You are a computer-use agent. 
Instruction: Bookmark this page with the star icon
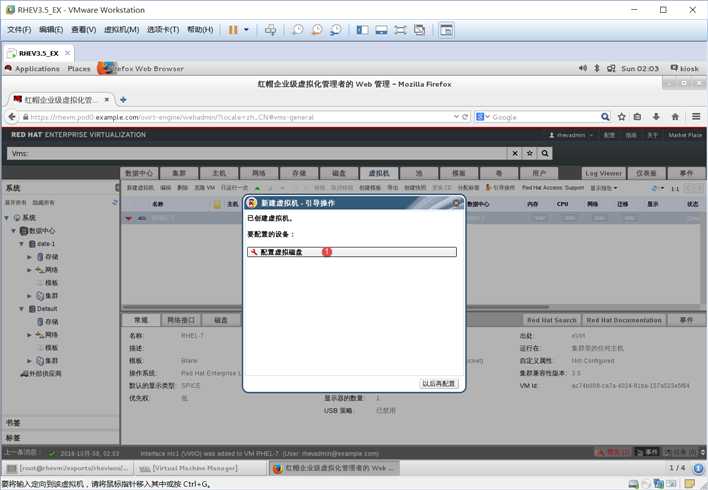coord(622,117)
